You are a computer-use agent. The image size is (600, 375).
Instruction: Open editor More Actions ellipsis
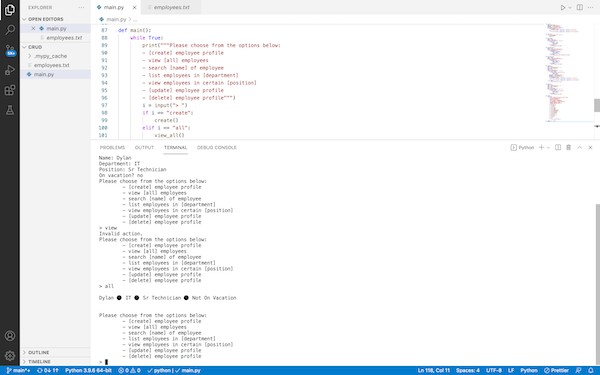click(x=590, y=7)
